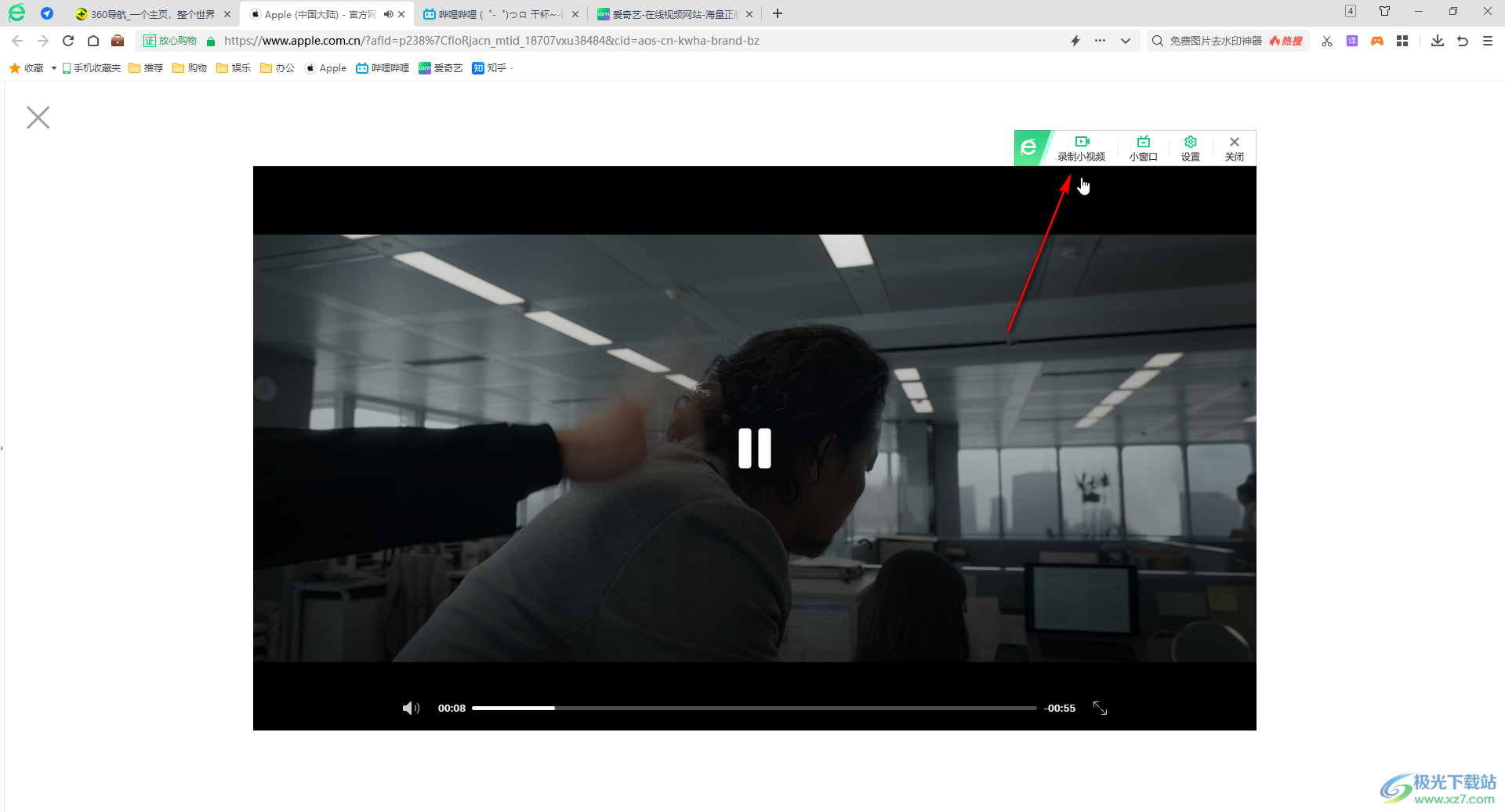Open the skin shirt icon
Viewport: 1505px width, 812px height.
(x=1385, y=11)
